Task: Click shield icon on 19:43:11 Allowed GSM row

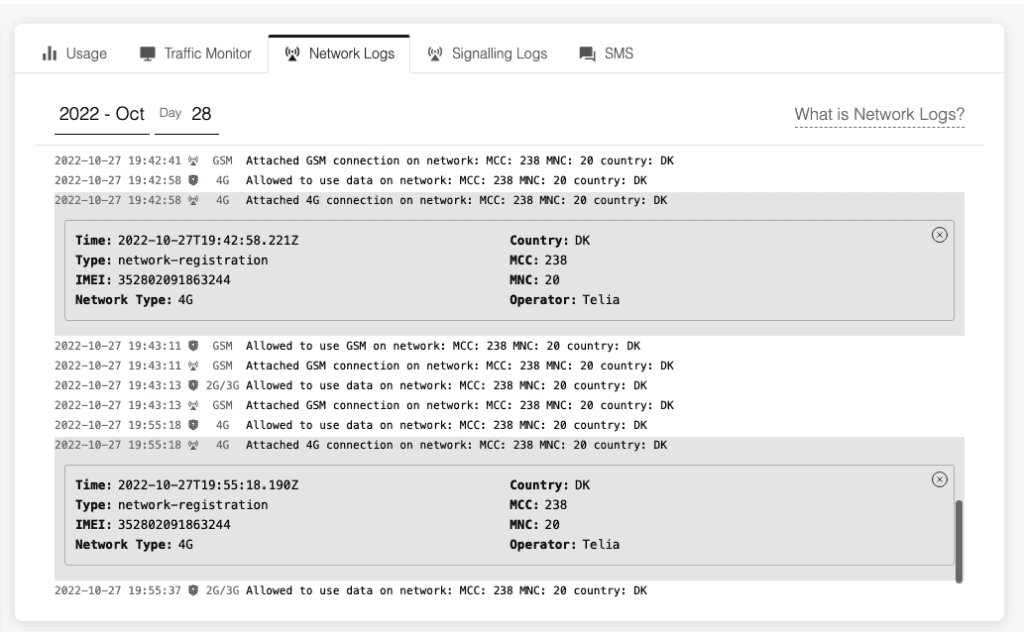Action: [193, 346]
